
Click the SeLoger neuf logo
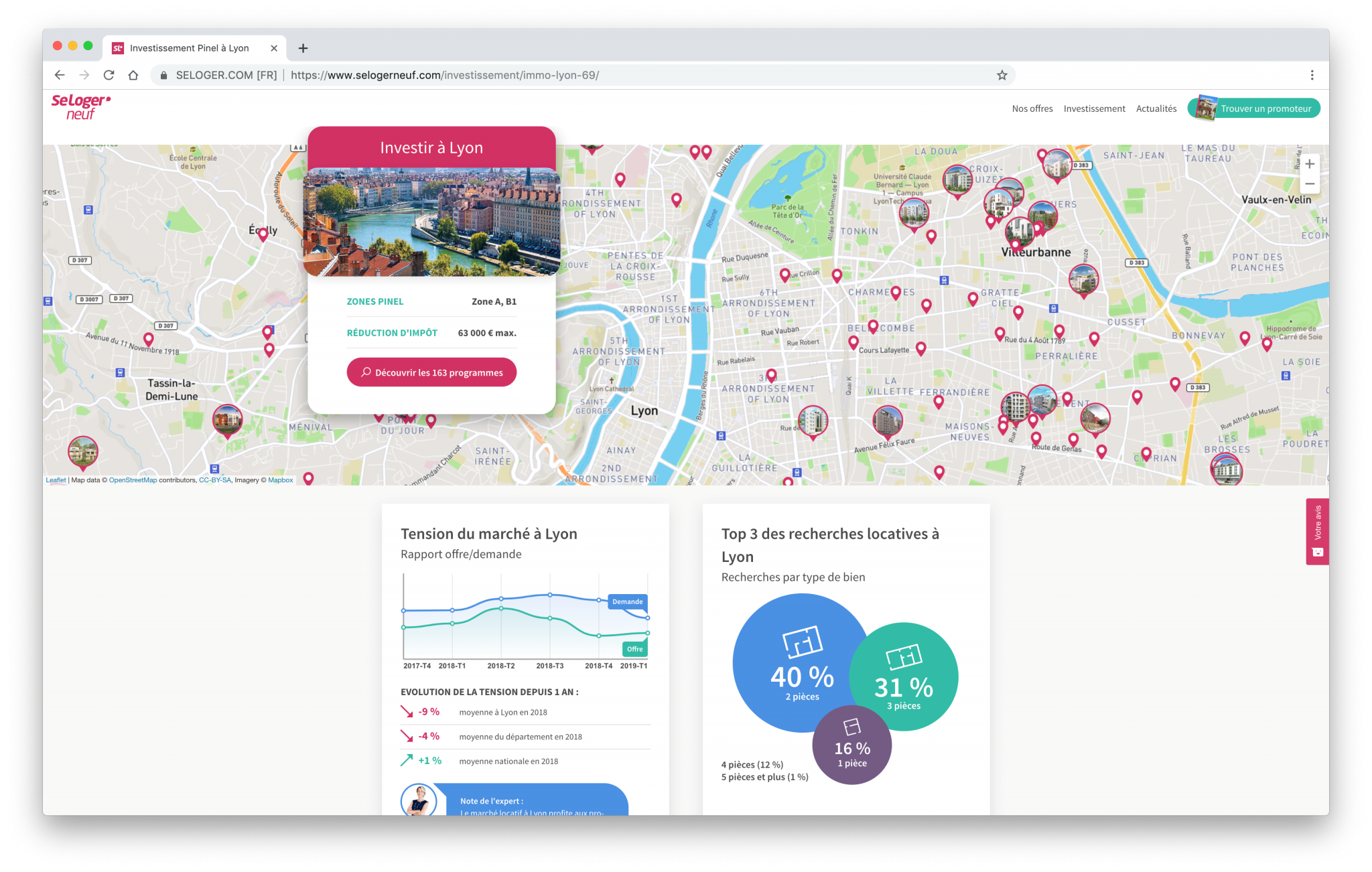pos(80,107)
